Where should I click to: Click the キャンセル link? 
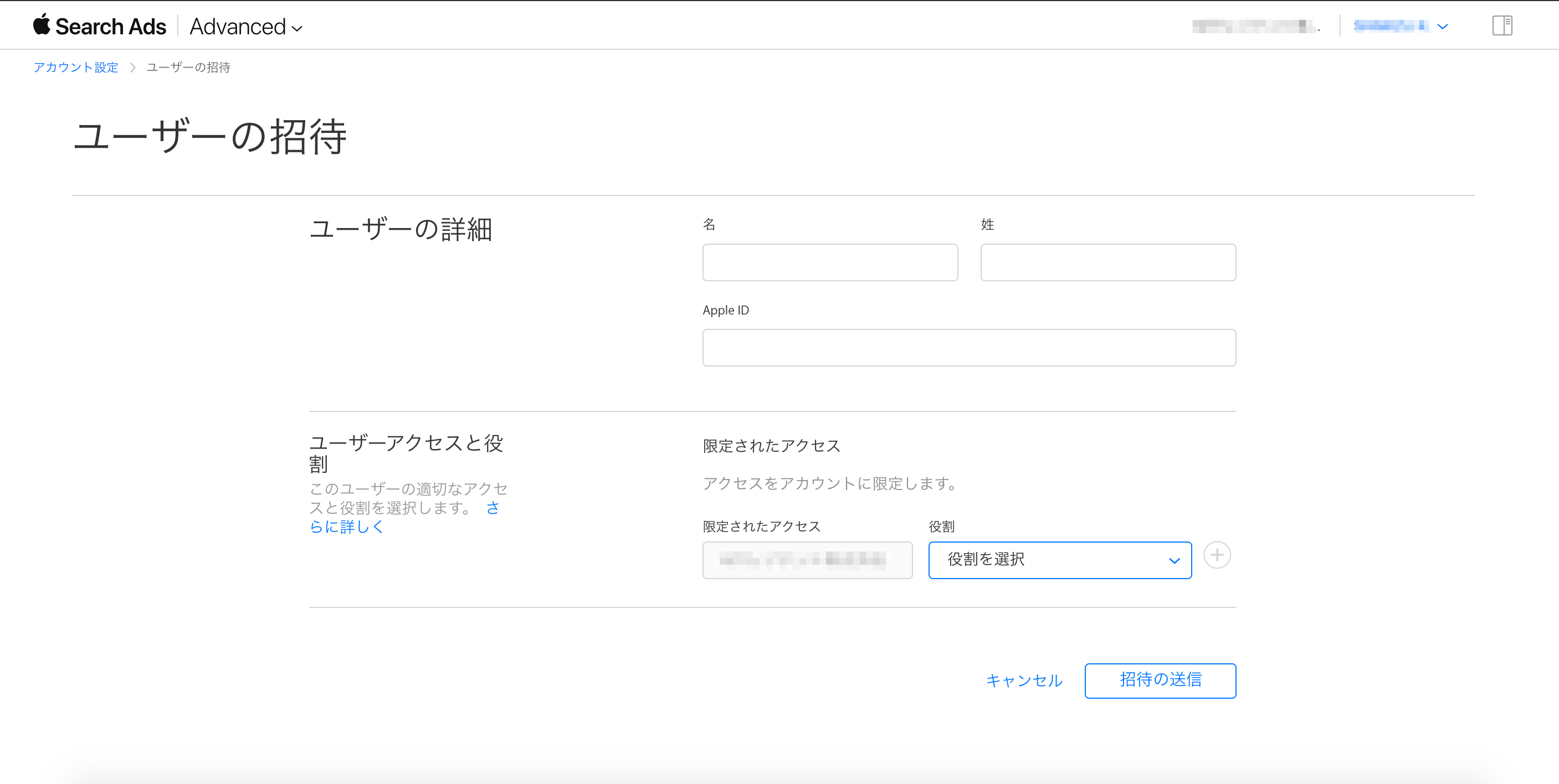click(1023, 680)
